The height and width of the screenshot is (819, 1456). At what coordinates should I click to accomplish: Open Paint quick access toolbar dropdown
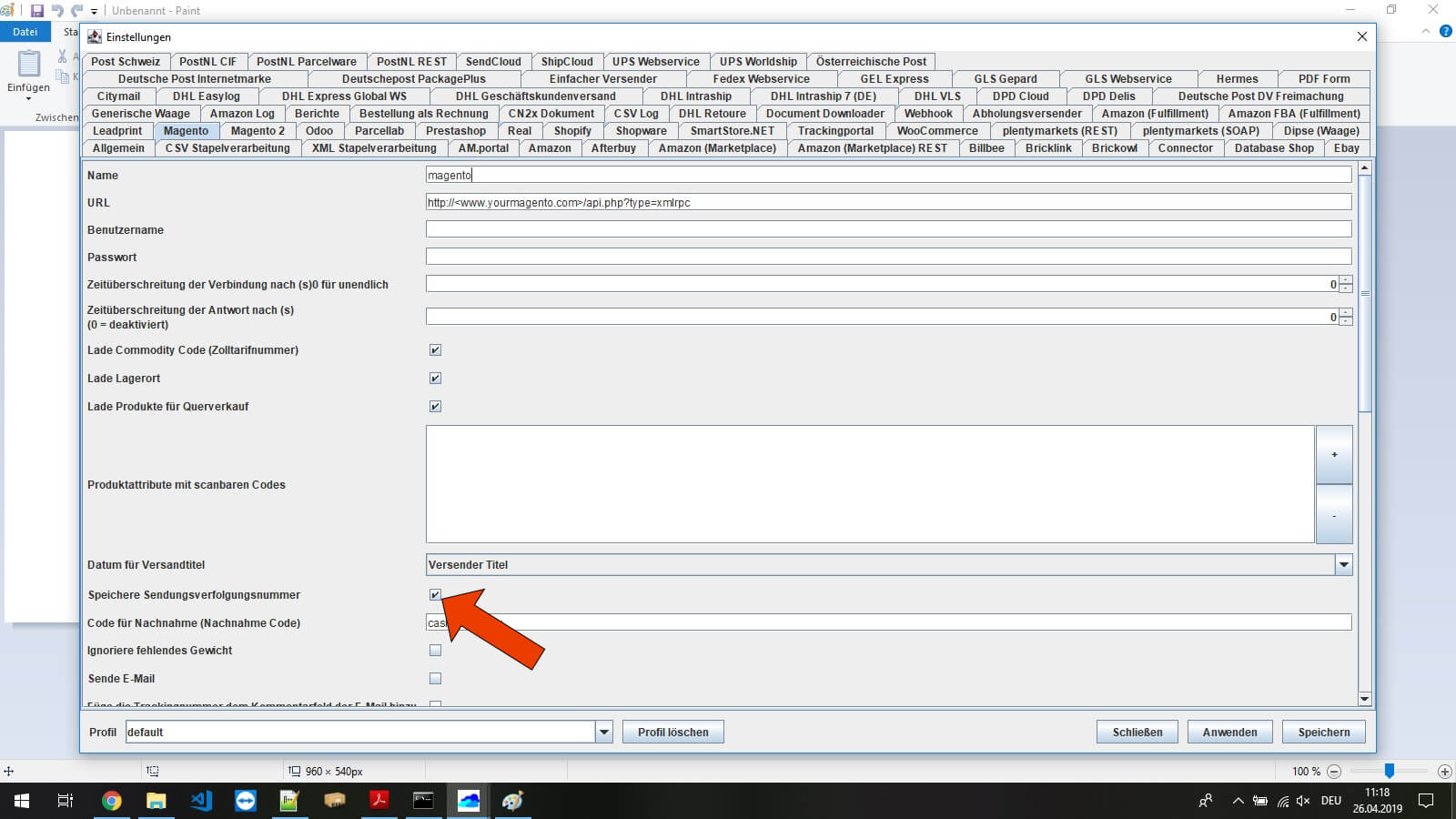point(94,12)
